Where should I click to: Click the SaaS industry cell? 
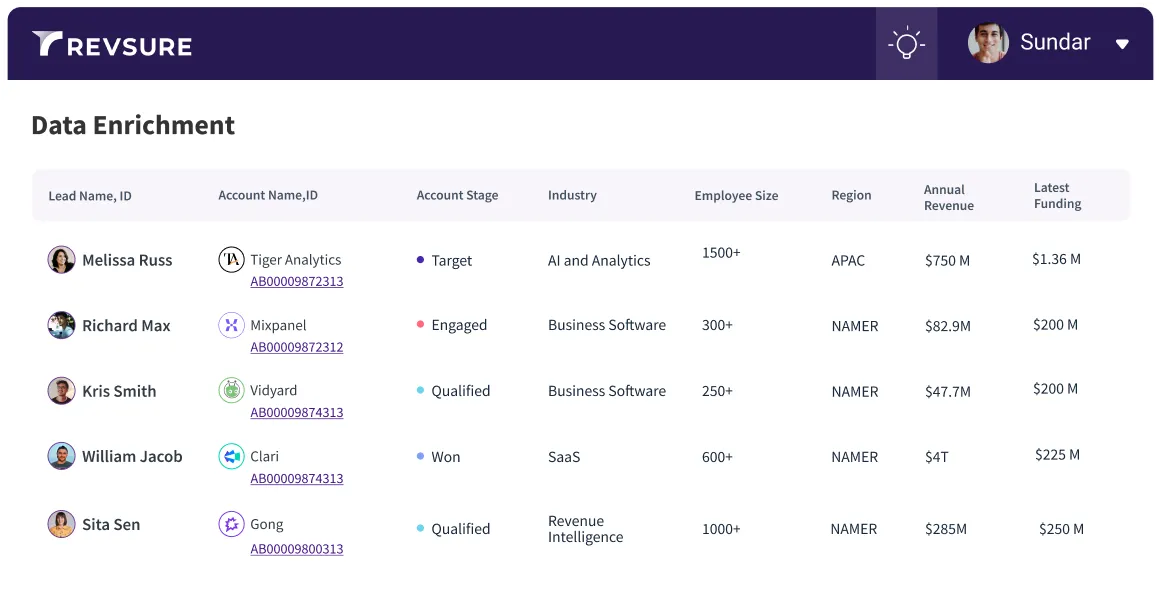click(564, 457)
